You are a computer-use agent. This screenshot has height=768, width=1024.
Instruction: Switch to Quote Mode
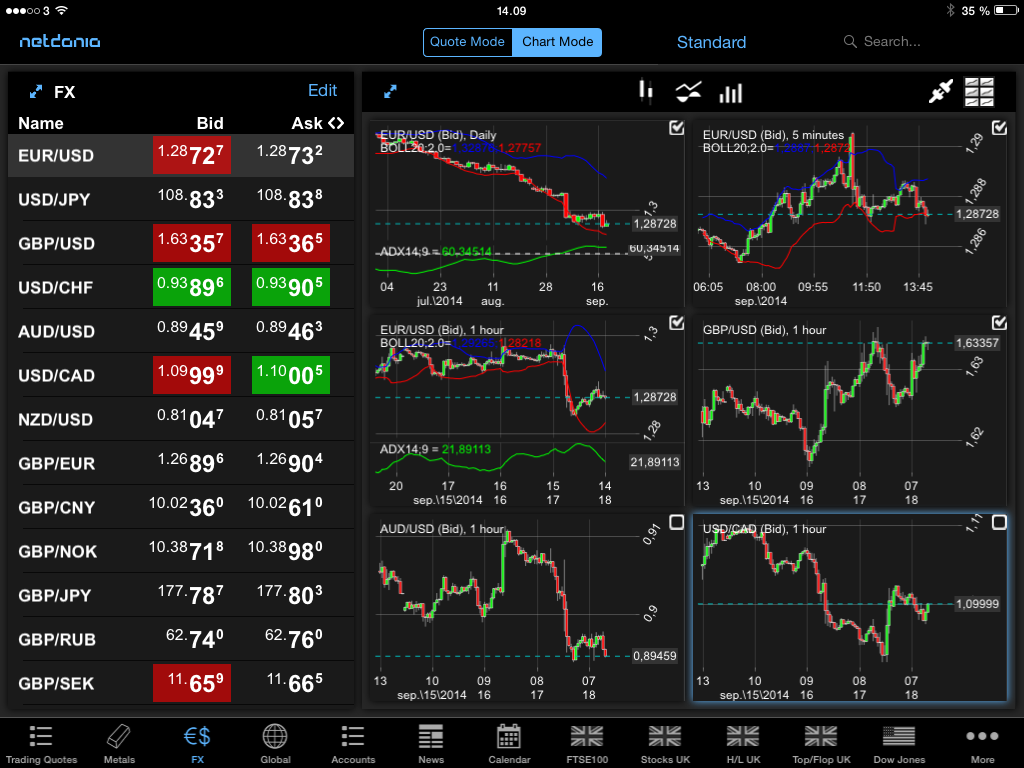click(x=467, y=42)
